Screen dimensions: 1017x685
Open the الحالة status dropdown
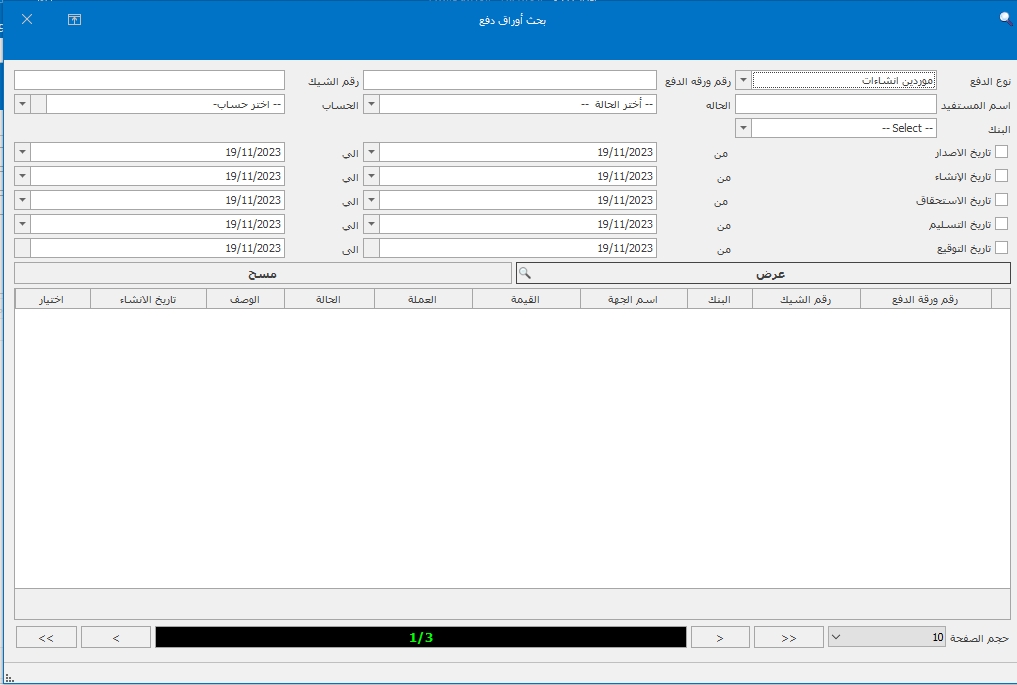click(370, 104)
